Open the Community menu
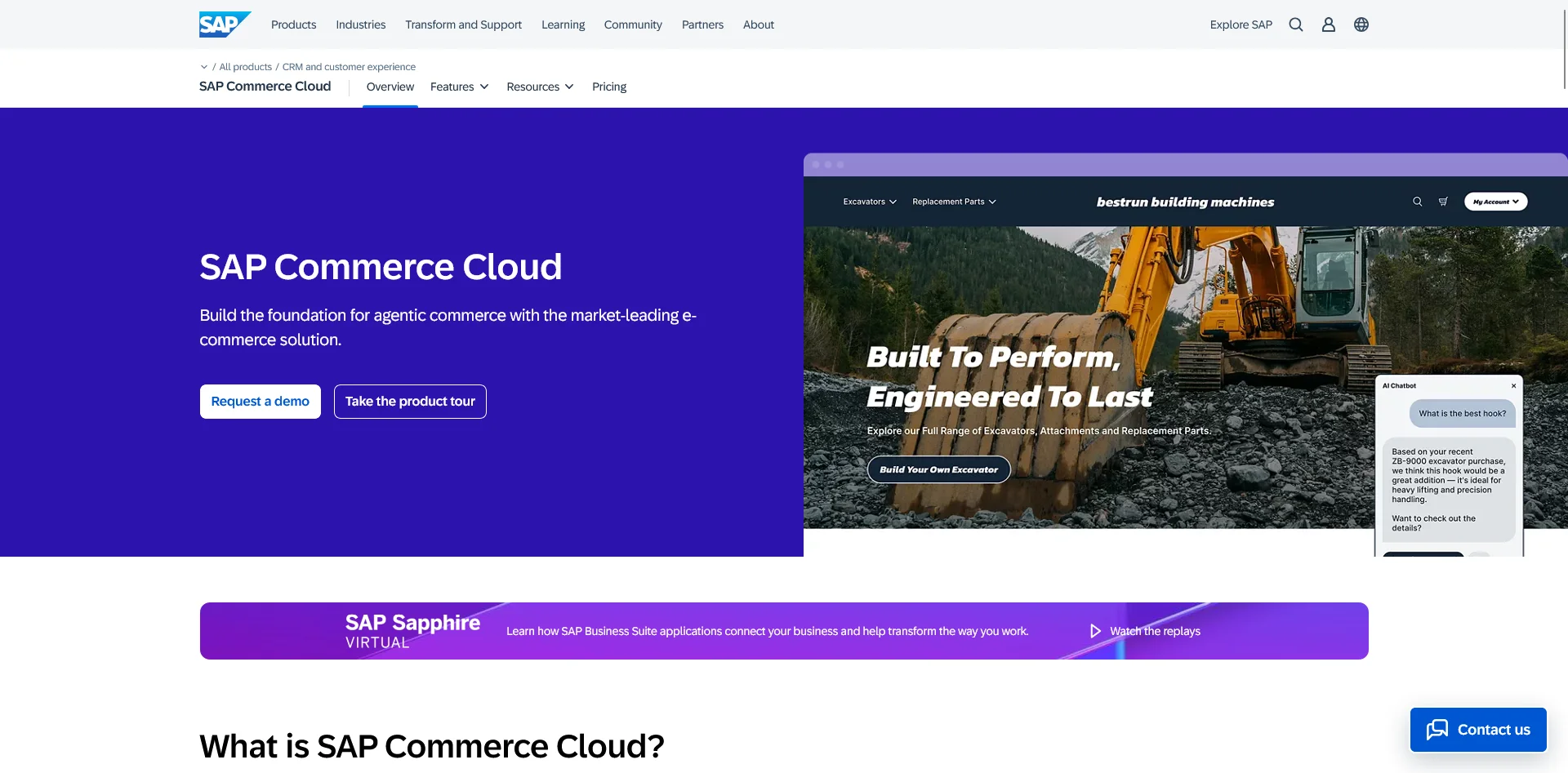Viewport: 1568px width, 773px height. coord(633,24)
